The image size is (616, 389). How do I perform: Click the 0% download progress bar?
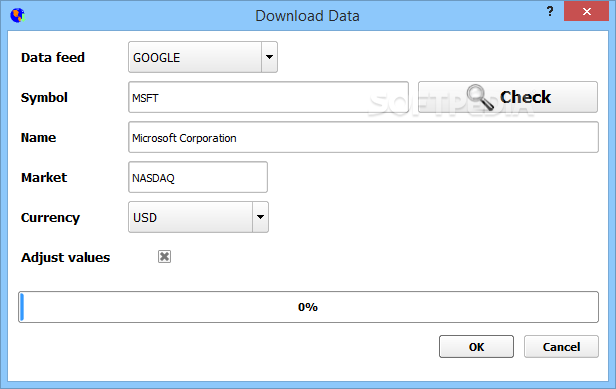[308, 307]
